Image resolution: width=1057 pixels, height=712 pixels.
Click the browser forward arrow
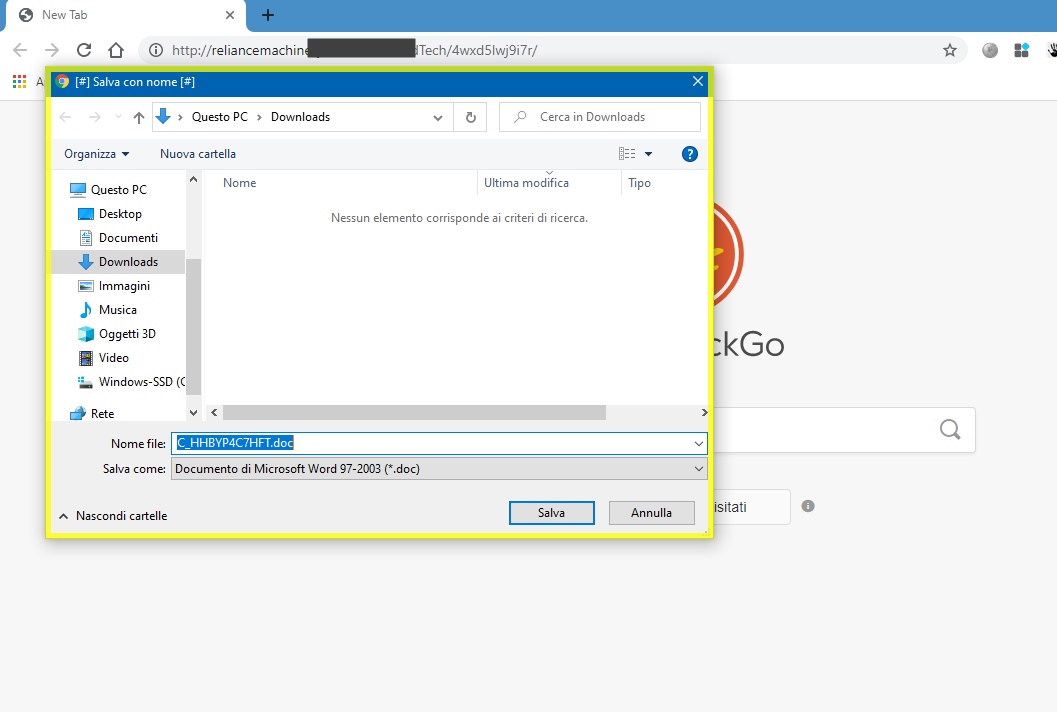coord(52,50)
